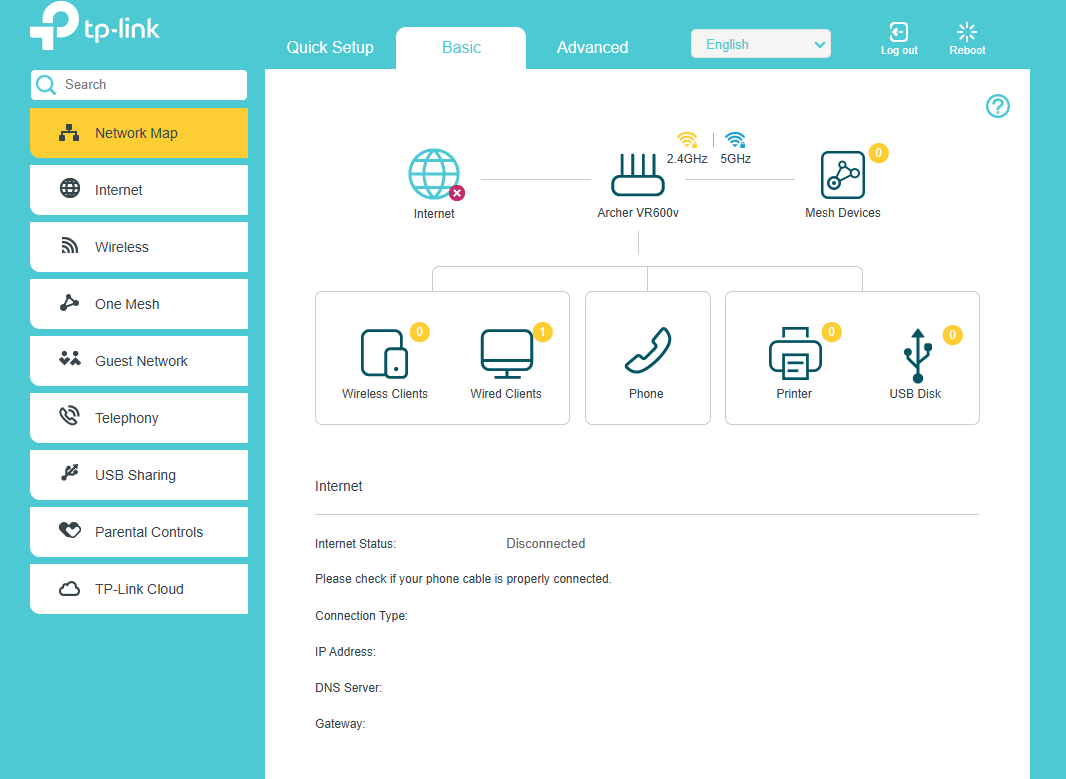The image size is (1066, 779).
Task: Click the 5GHz Wi-Fi band icon
Action: pyautogui.click(x=735, y=141)
